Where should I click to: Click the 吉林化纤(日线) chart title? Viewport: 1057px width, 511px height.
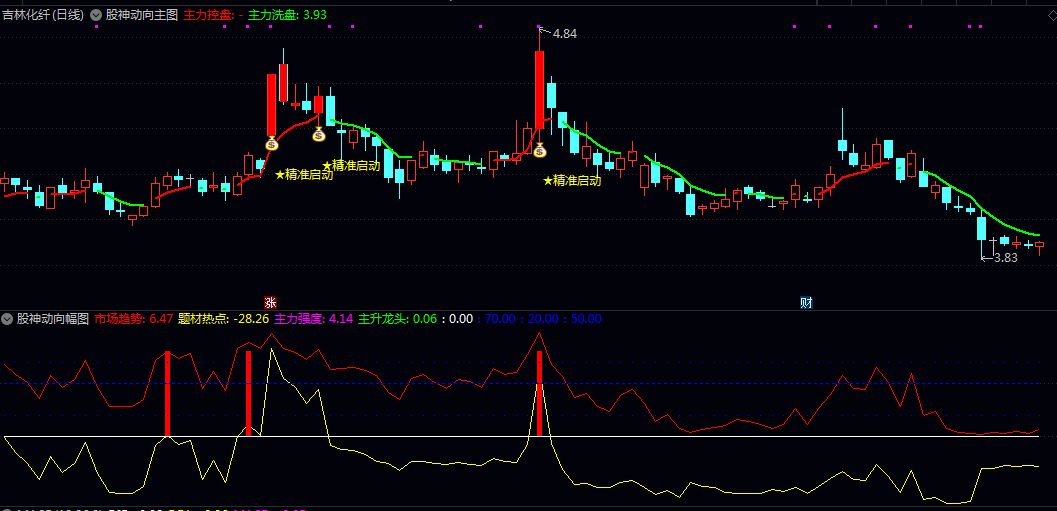[x=44, y=15]
